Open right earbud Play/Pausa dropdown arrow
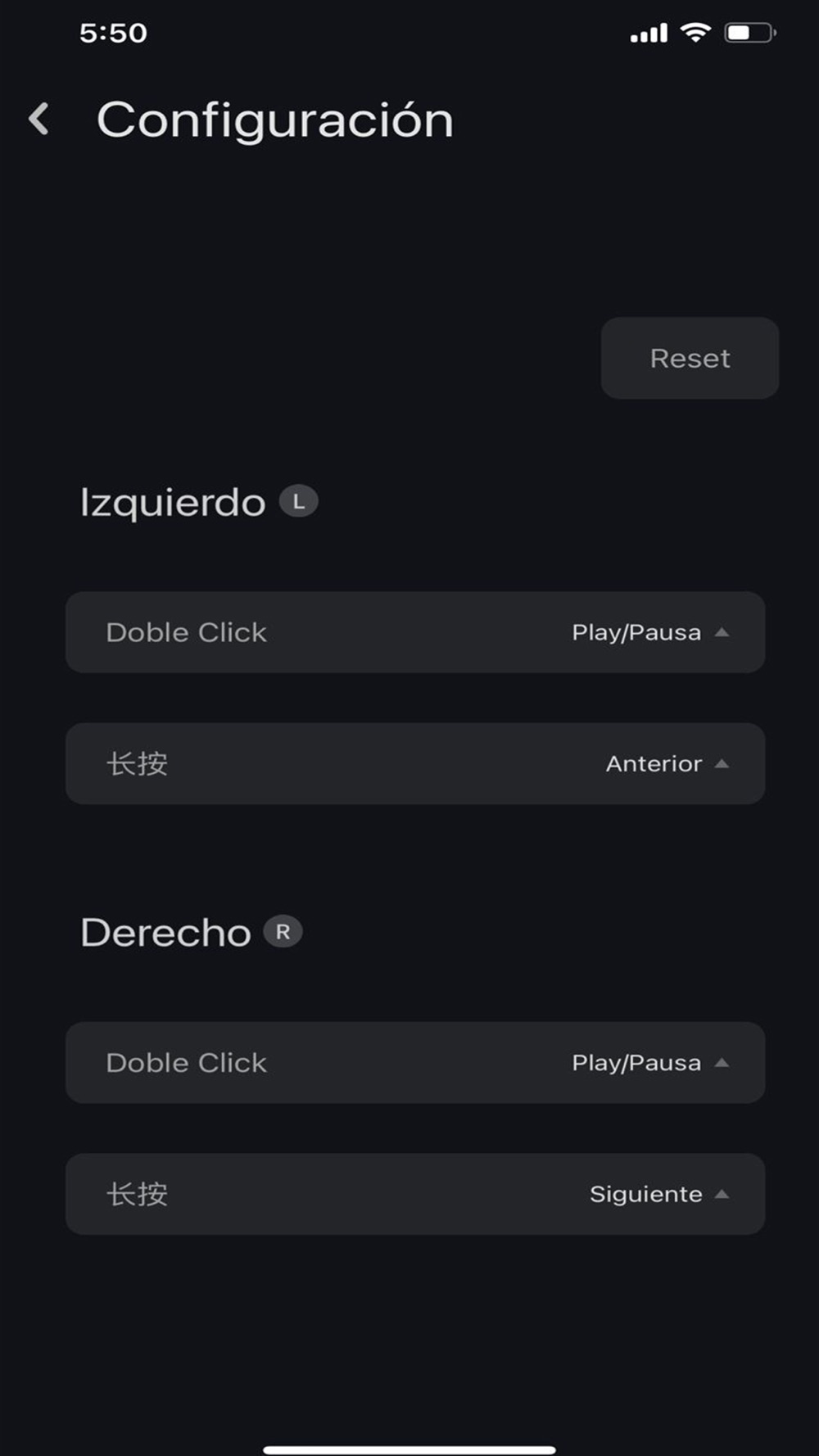 point(722,1062)
